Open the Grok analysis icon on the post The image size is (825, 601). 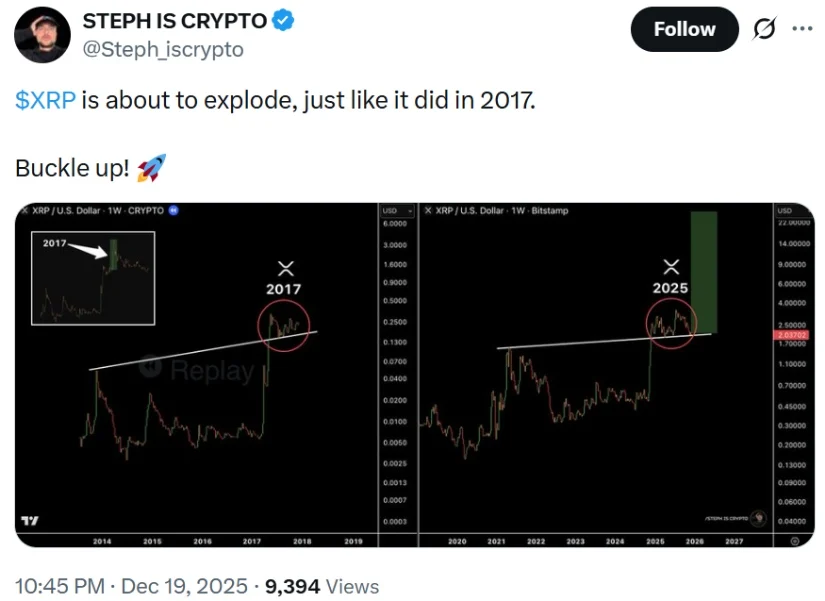point(764,29)
